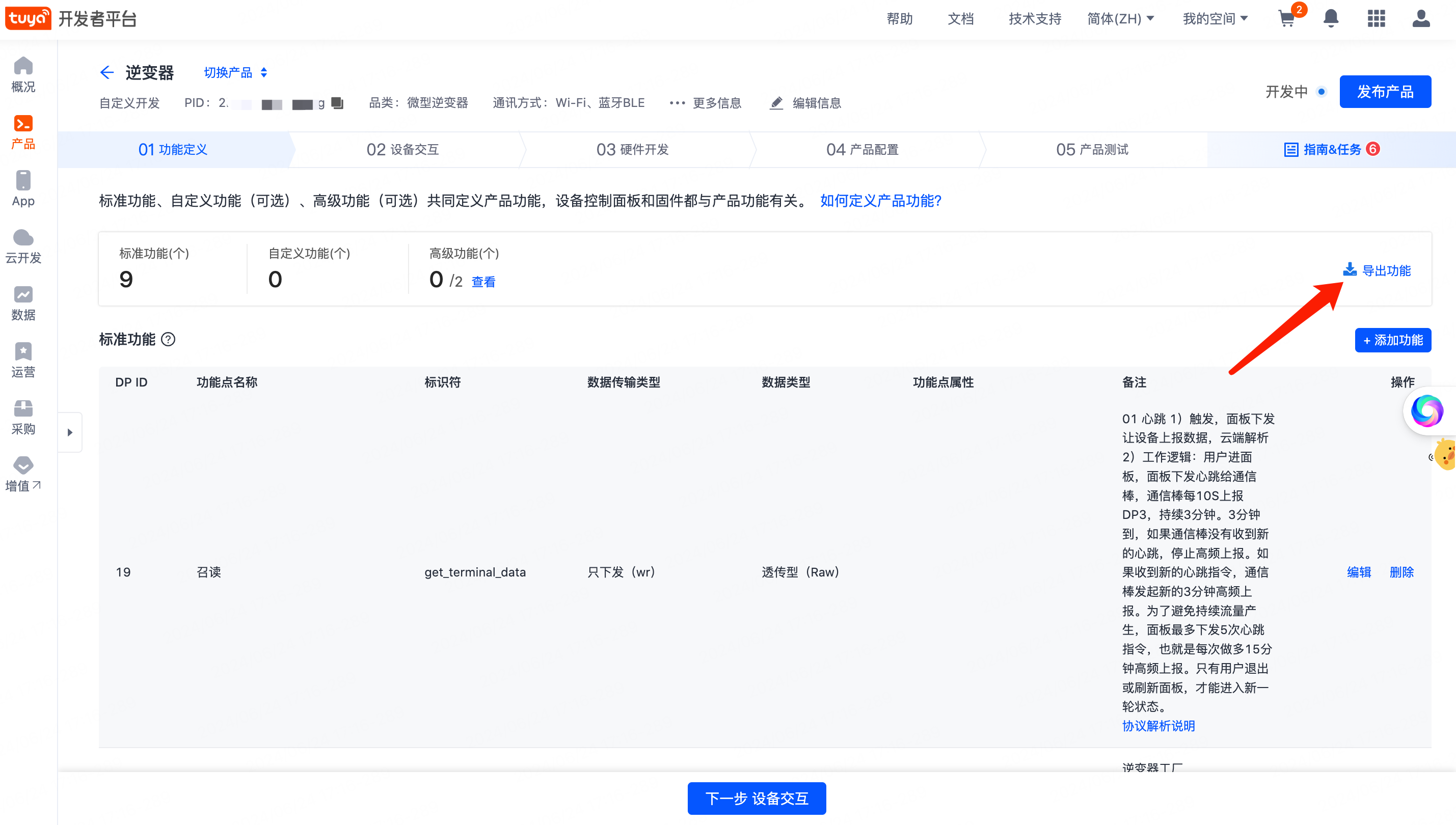
Task: Click the 开发中 status indicator
Action: (x=1295, y=92)
